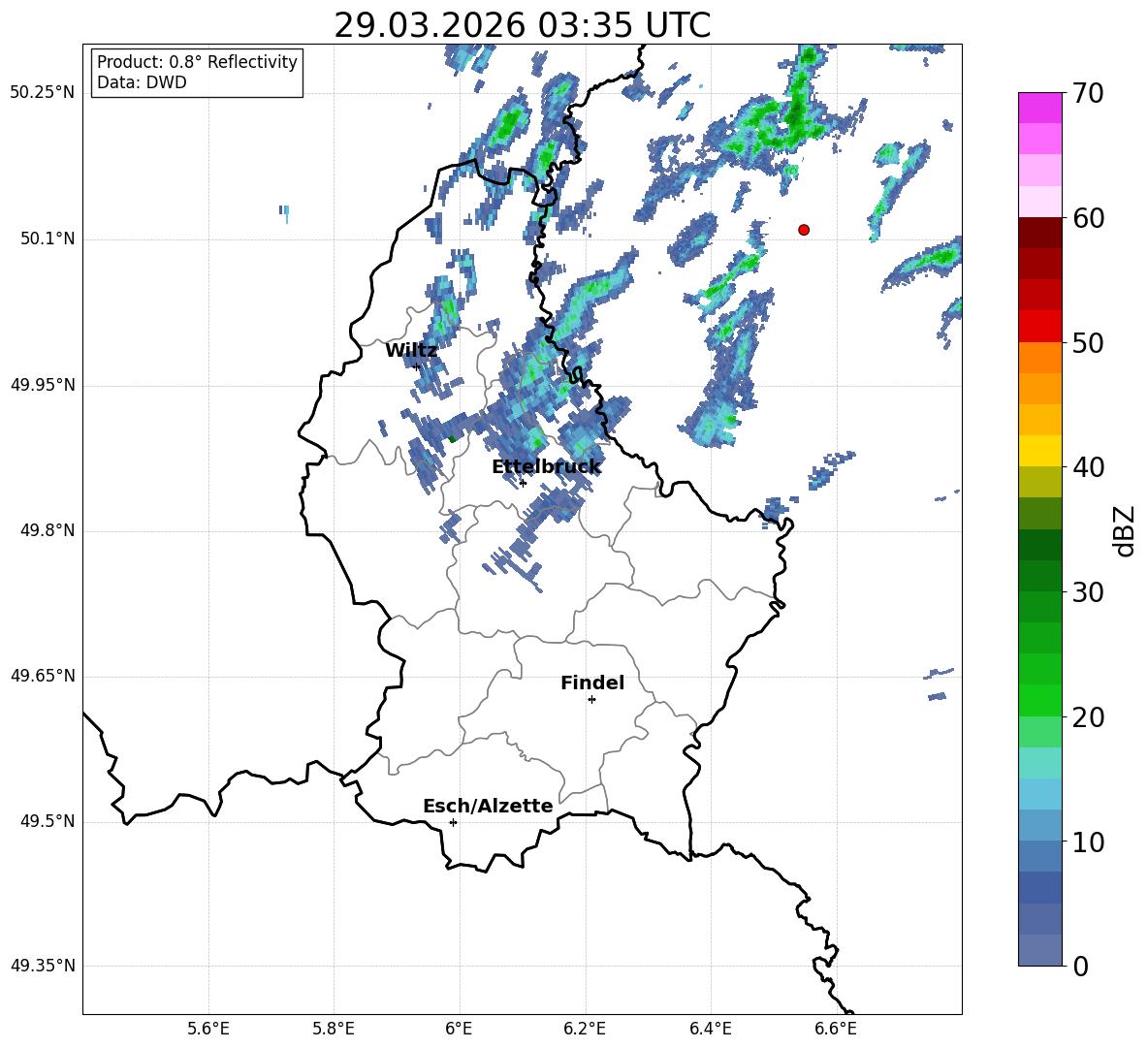
Task: Click the Ettelbruck city label
Action: point(546,467)
